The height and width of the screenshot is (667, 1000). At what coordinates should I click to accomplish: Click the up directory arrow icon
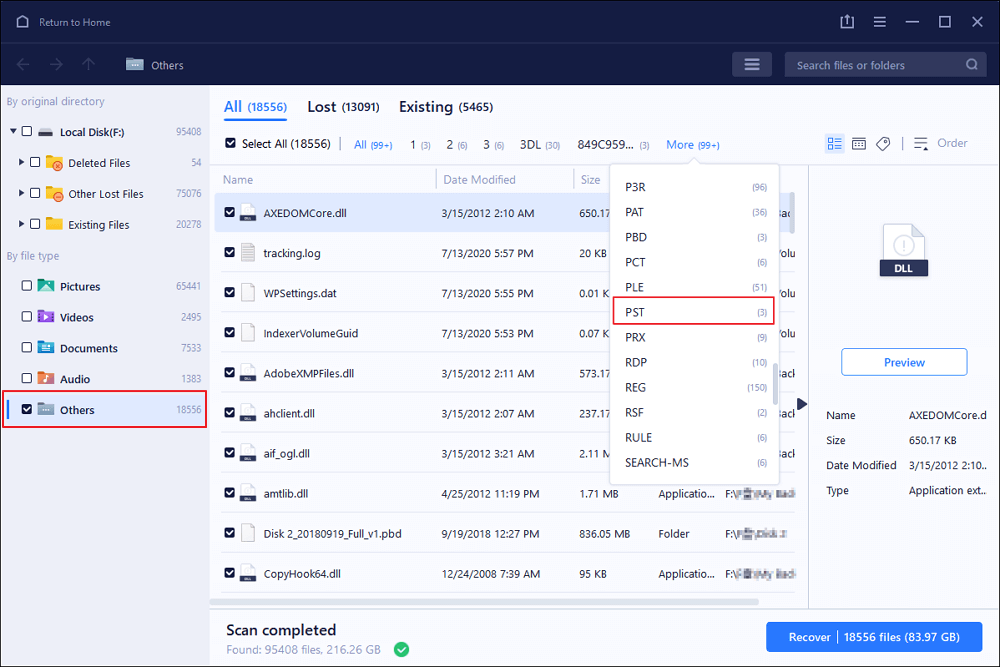click(x=88, y=65)
